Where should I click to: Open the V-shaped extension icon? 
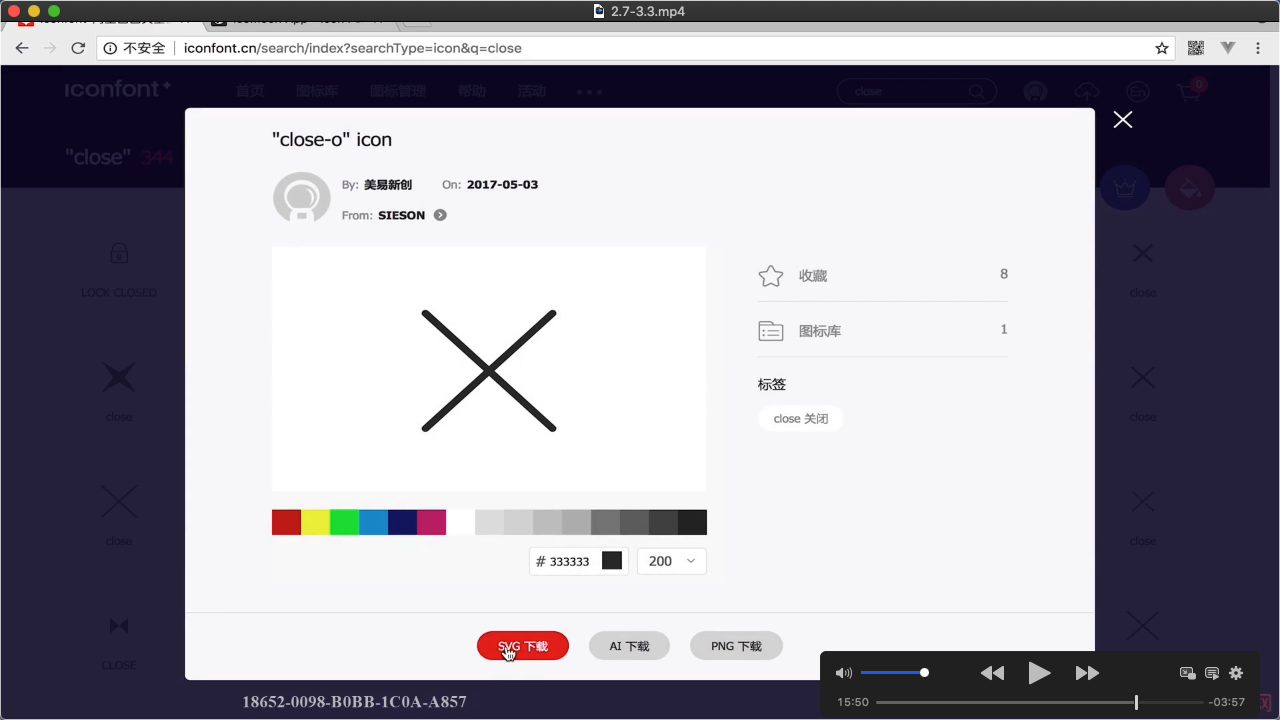(1228, 48)
